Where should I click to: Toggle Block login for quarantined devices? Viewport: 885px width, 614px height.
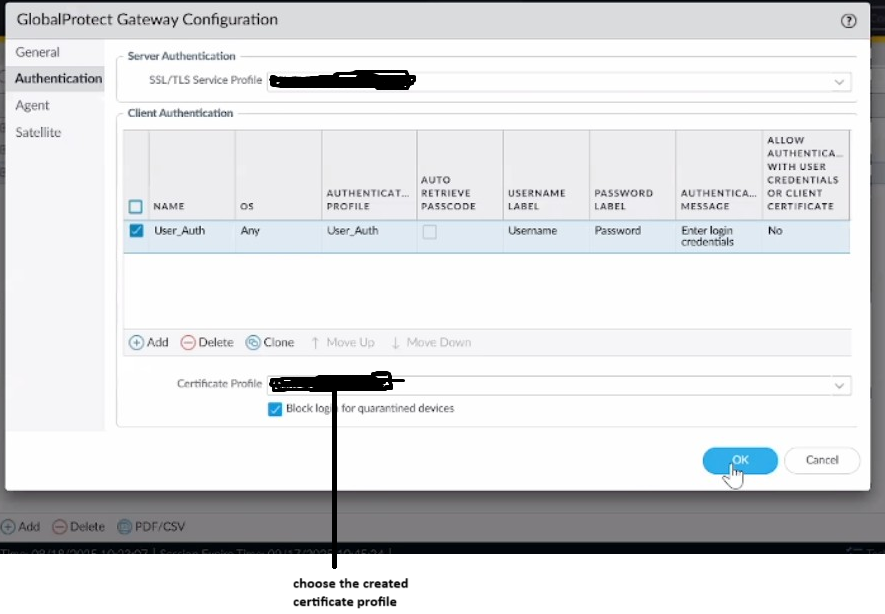[275, 409]
